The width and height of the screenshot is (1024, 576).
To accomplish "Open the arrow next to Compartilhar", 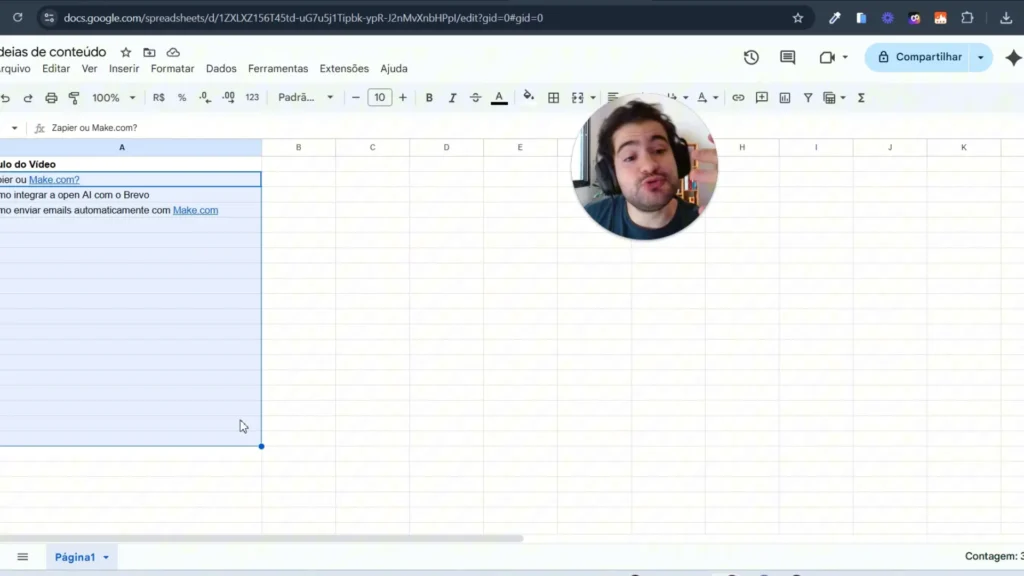I will pyautogui.click(x=980, y=58).
